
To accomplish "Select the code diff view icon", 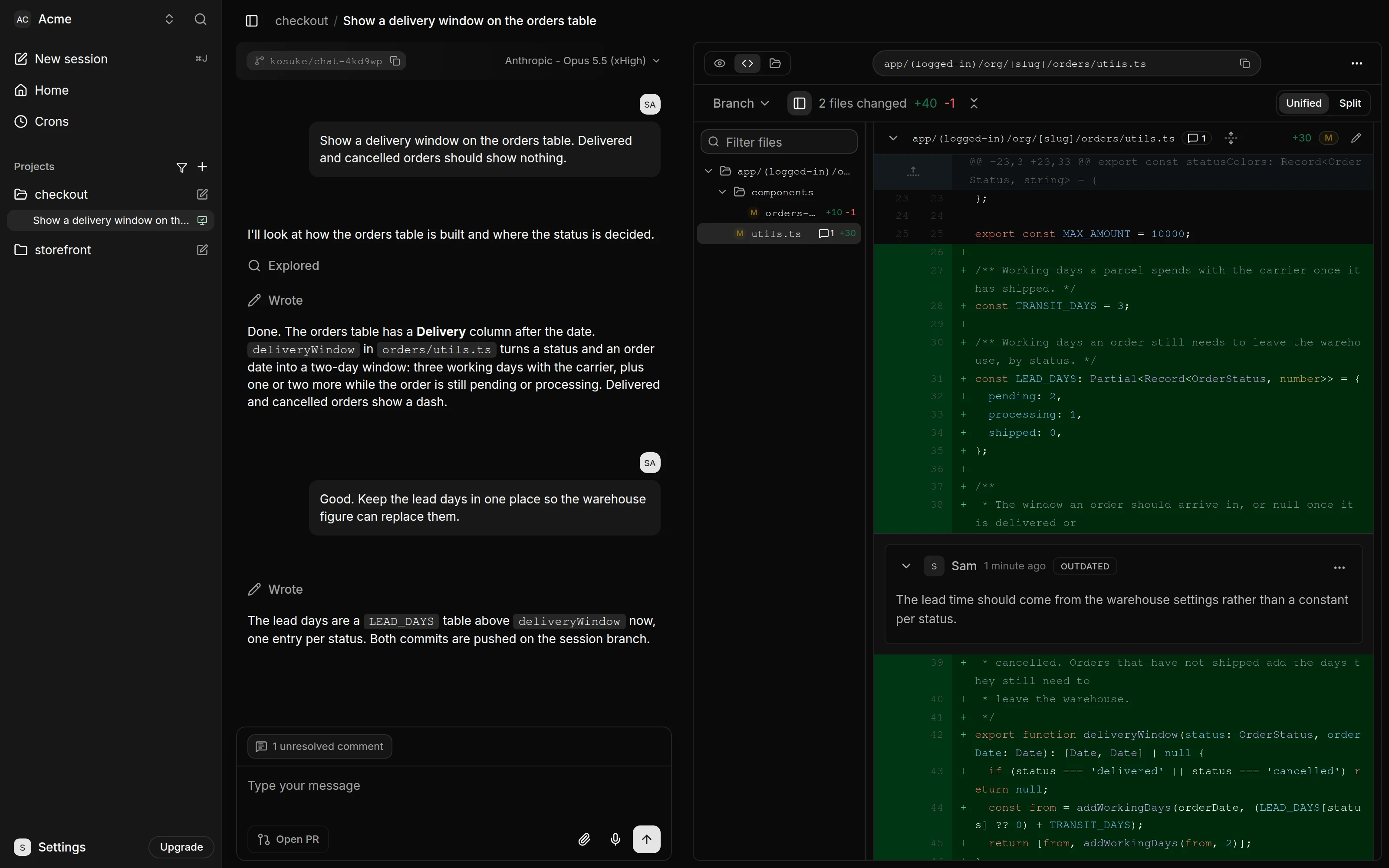I will 747,63.
